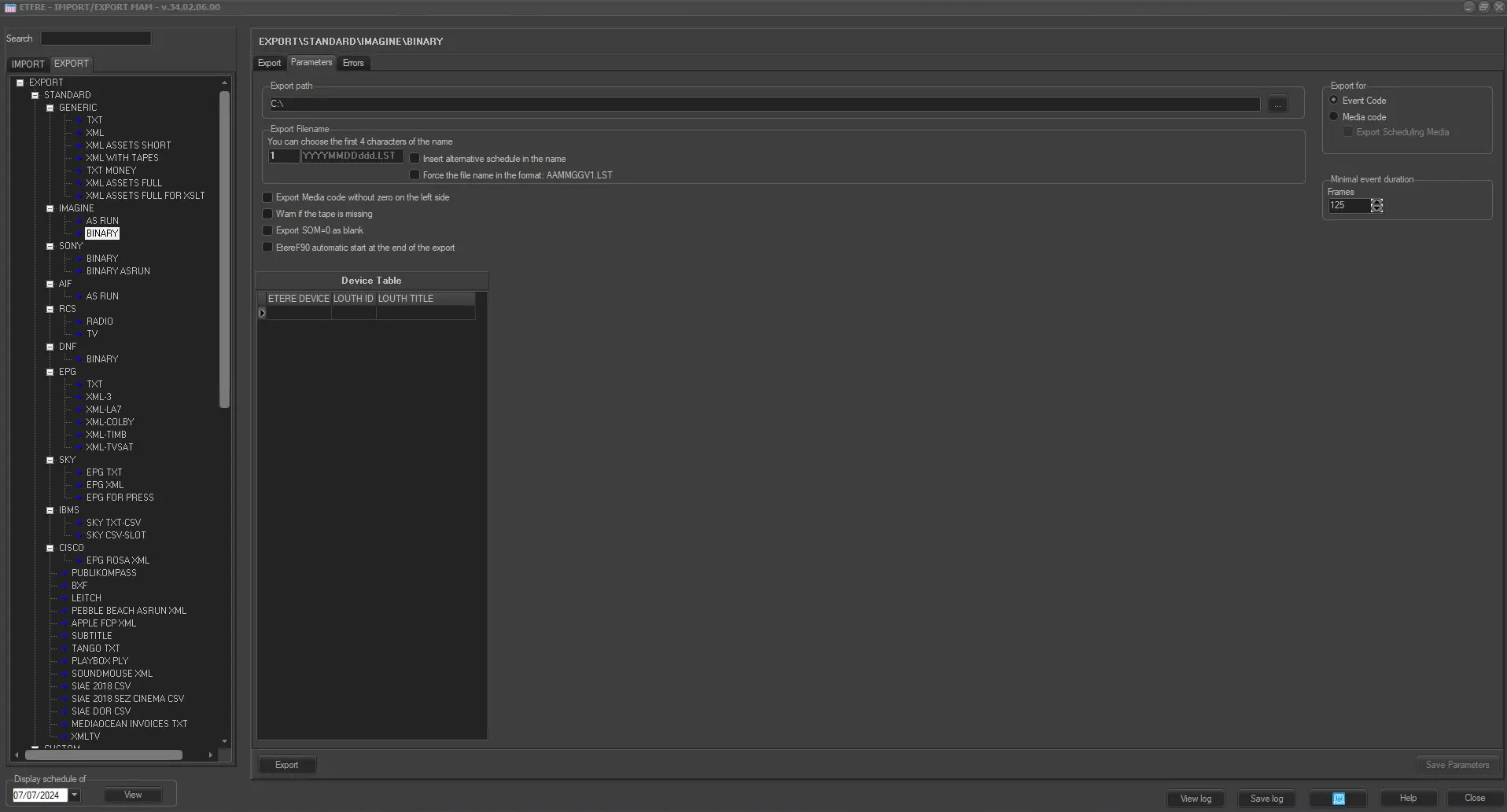Viewport: 1507px width, 812px height.
Task: Click the arrow icon beside SKY TXT-CSV
Action: [79, 523]
